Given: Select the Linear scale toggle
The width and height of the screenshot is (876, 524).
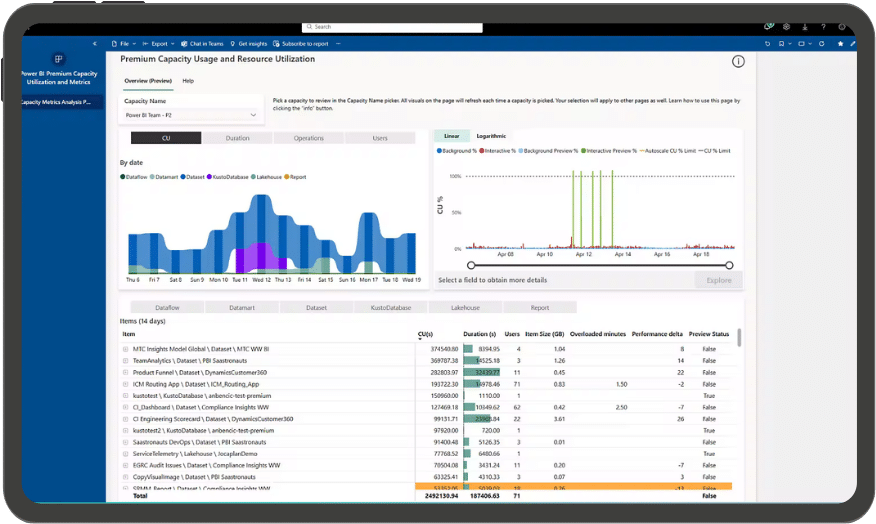Looking at the screenshot, I should coord(451,136).
